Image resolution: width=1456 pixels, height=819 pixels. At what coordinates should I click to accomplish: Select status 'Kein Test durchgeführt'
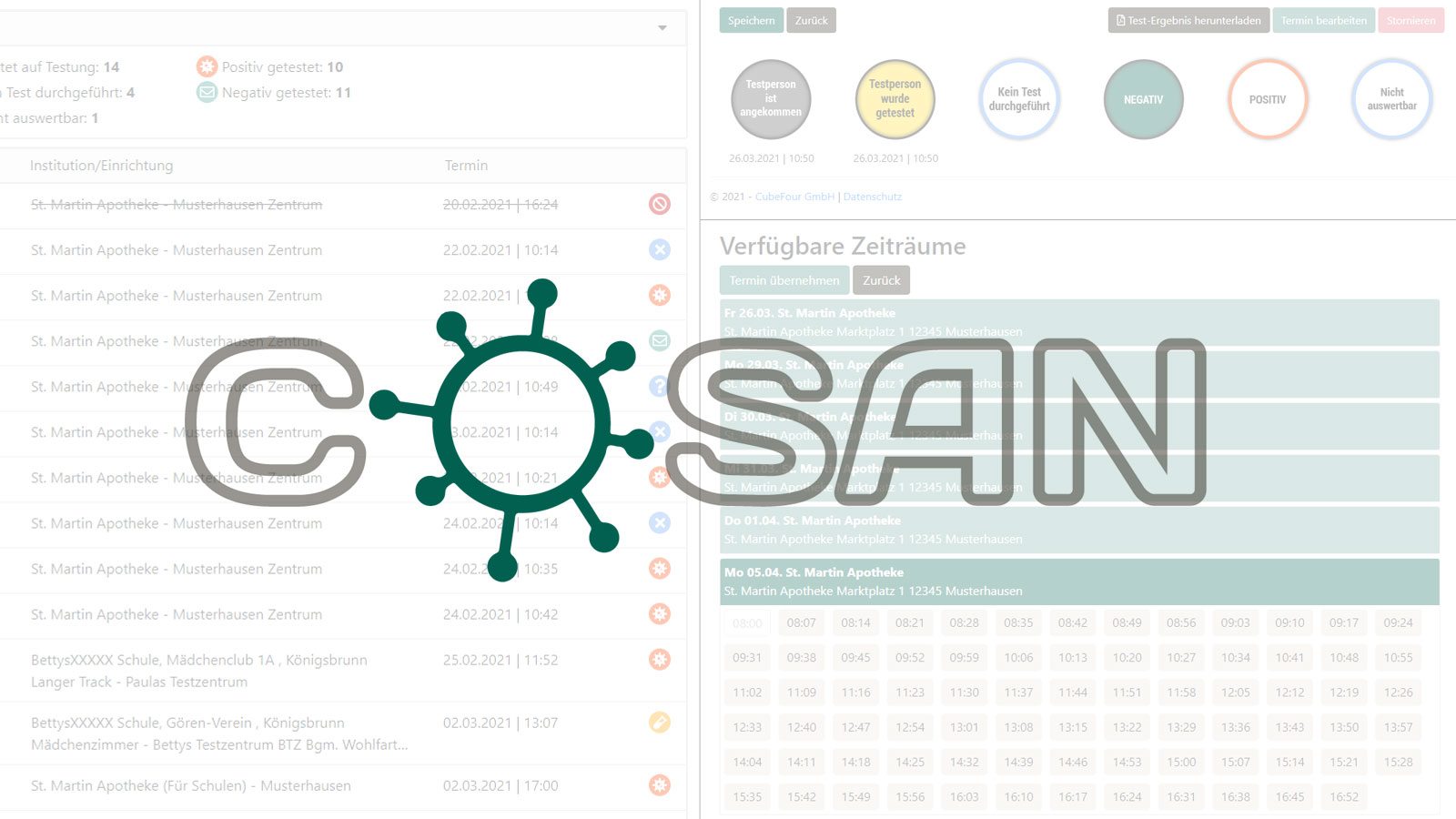(1019, 99)
